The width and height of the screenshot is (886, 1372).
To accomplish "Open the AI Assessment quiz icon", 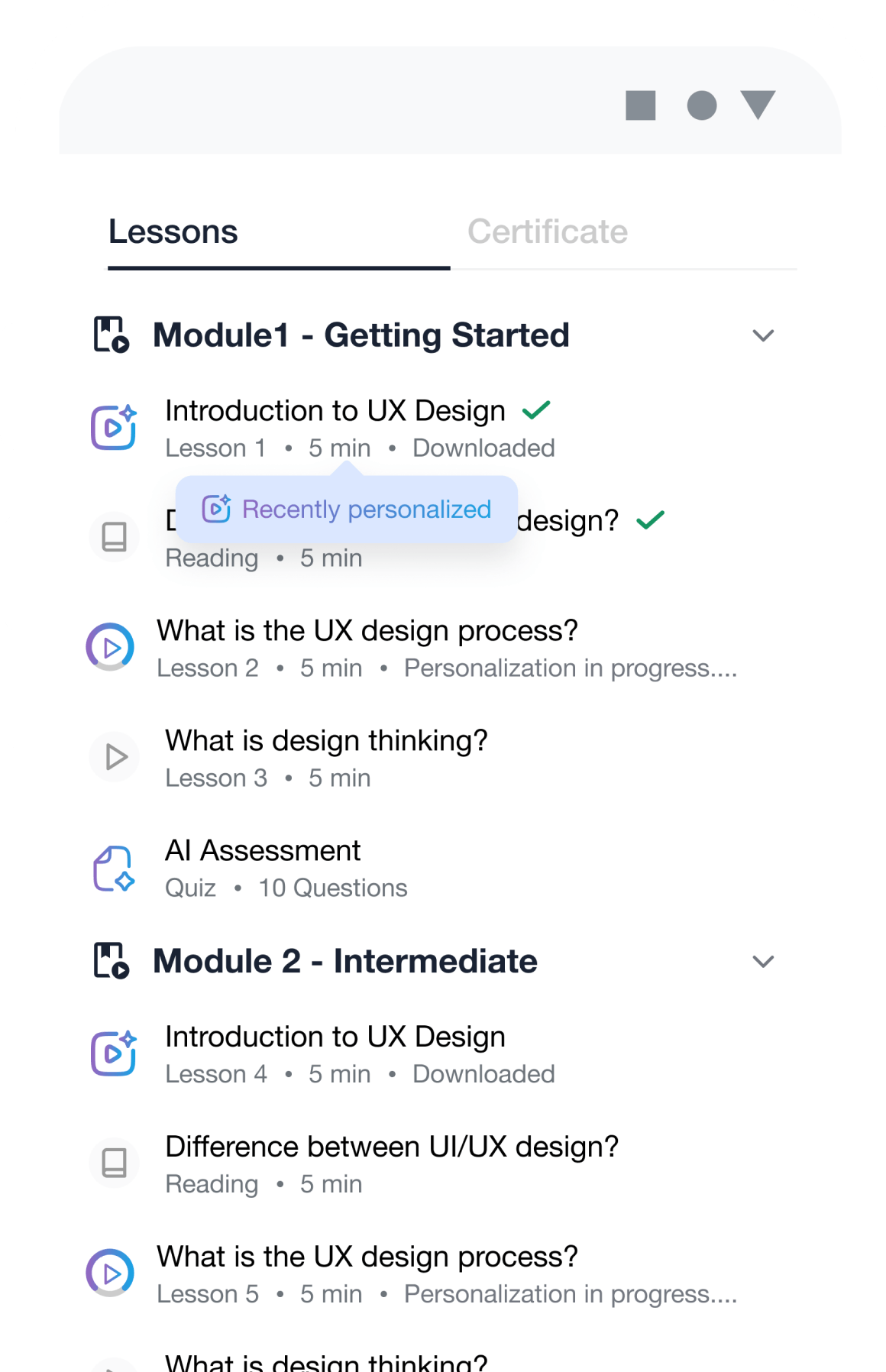I will (114, 869).
